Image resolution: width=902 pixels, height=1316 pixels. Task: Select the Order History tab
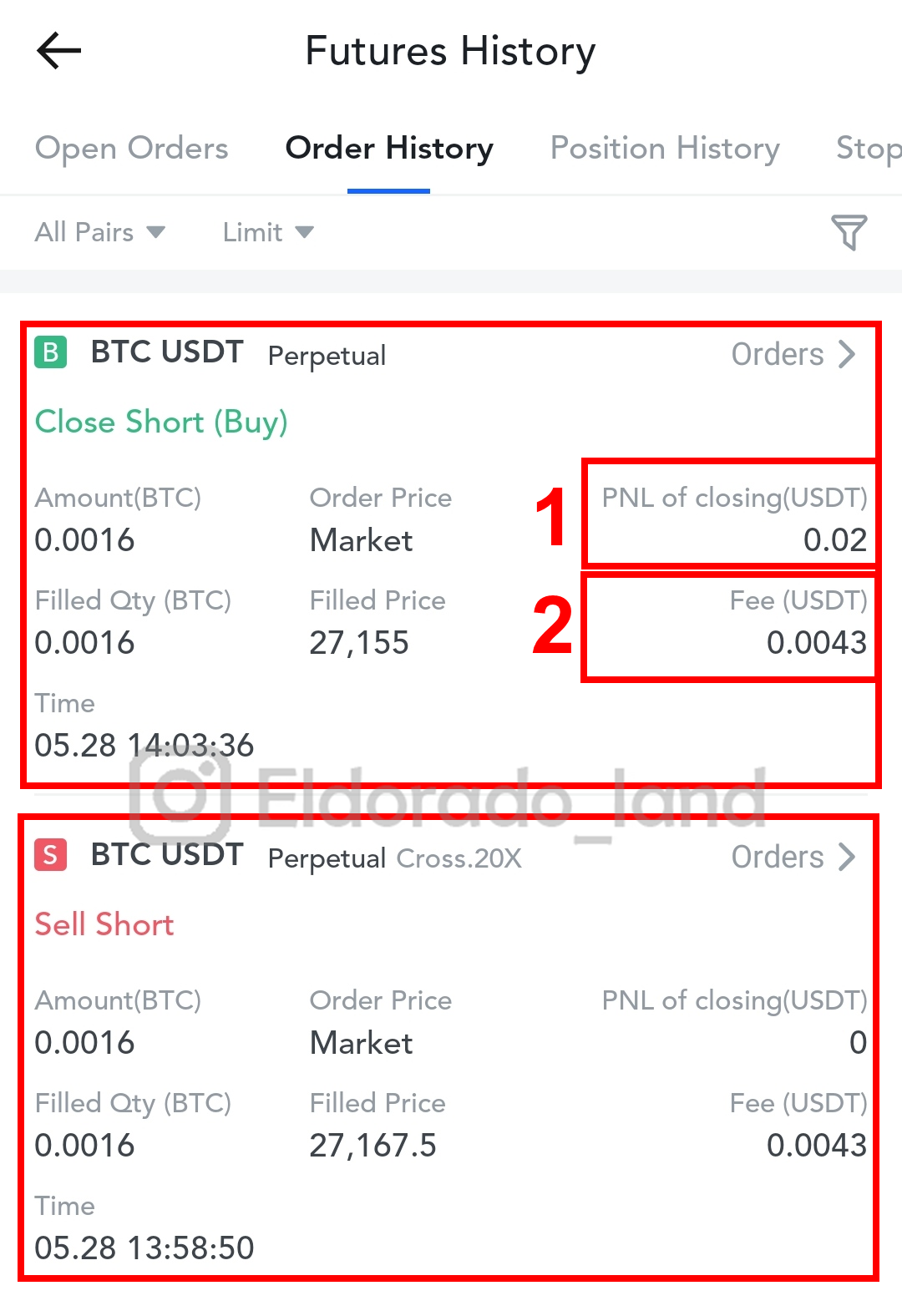click(x=389, y=149)
